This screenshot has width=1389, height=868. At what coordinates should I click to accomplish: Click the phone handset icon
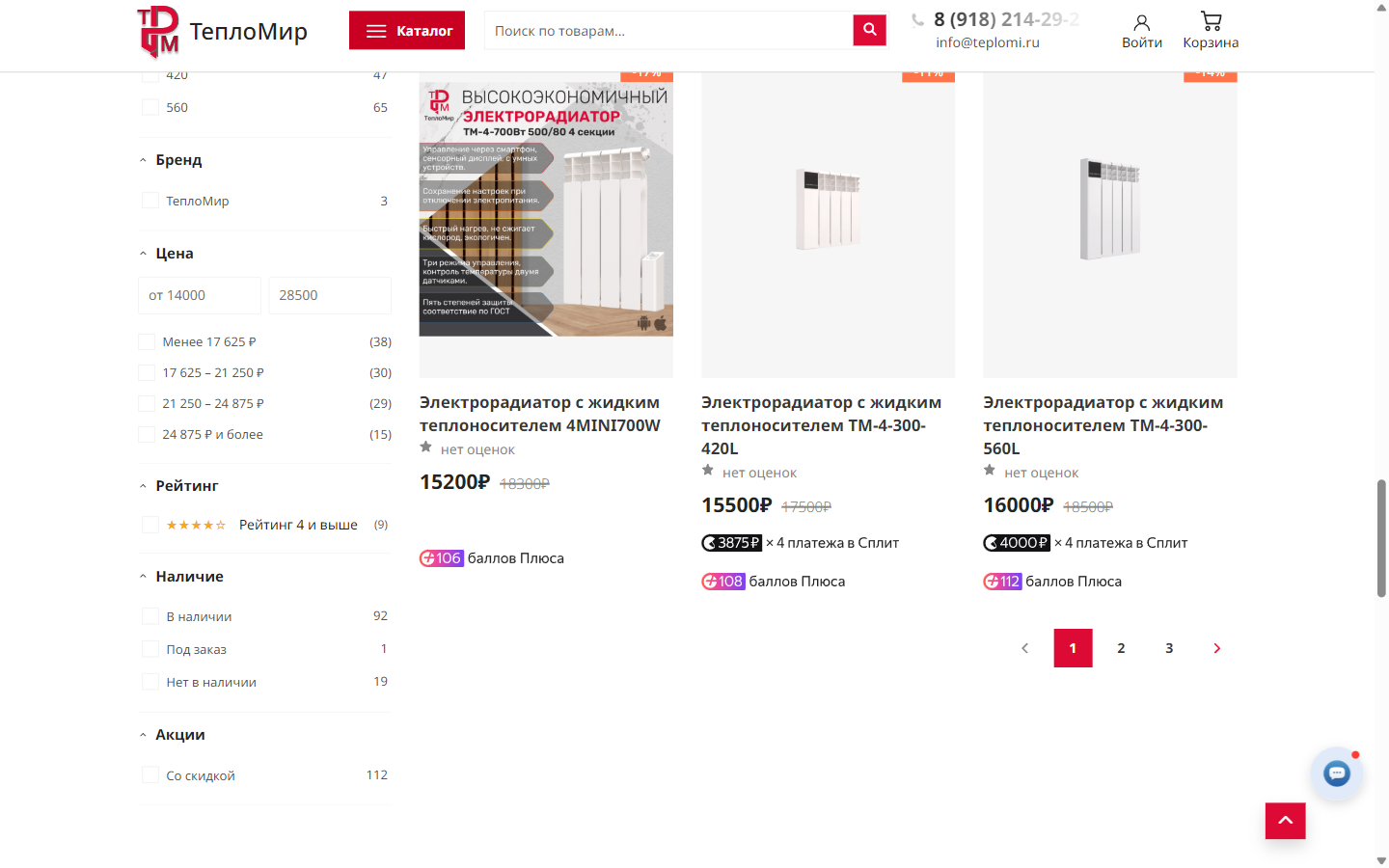pyautogui.click(x=917, y=20)
